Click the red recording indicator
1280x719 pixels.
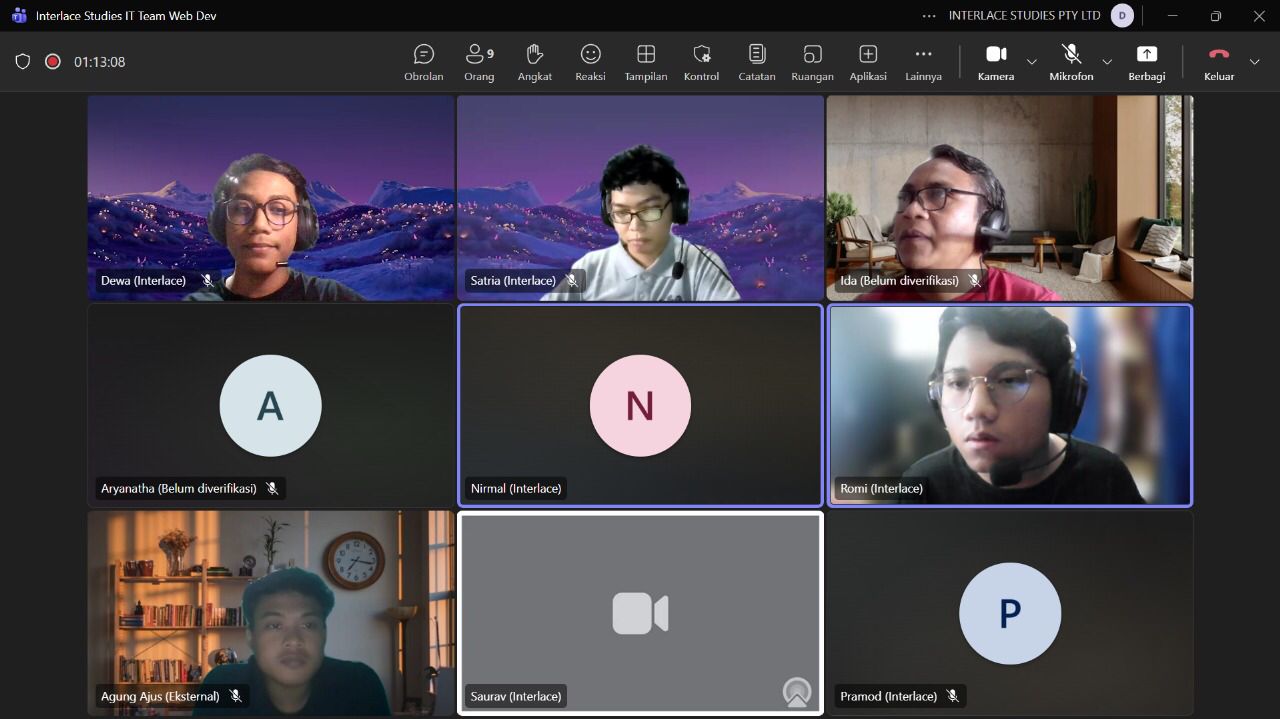tap(53, 62)
